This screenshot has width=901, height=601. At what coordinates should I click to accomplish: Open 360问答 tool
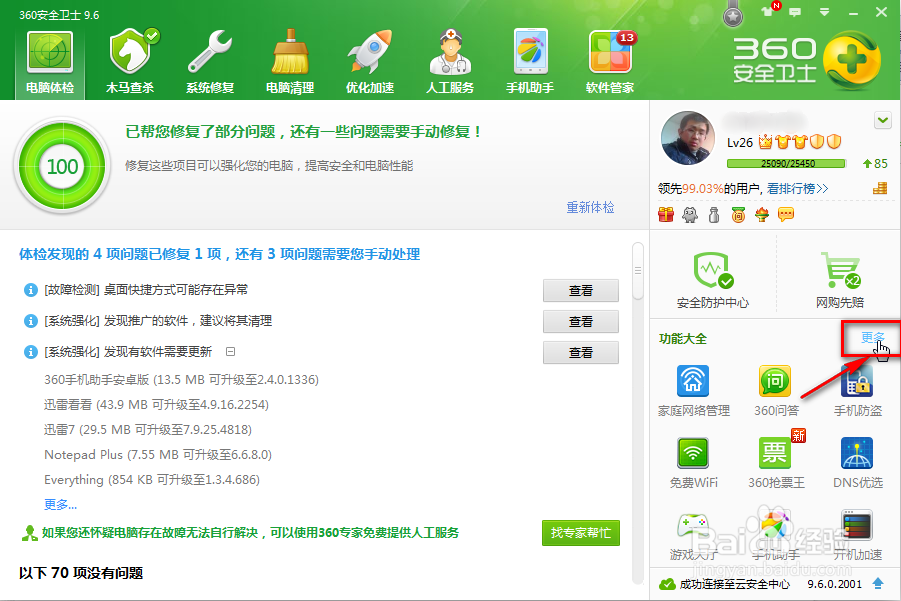[x=776, y=391]
